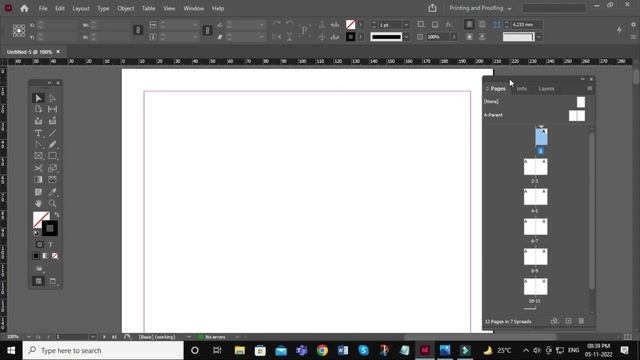The height and width of the screenshot is (360, 640).
Task: Go to next page arrow in status bar
Action: (x=104, y=337)
